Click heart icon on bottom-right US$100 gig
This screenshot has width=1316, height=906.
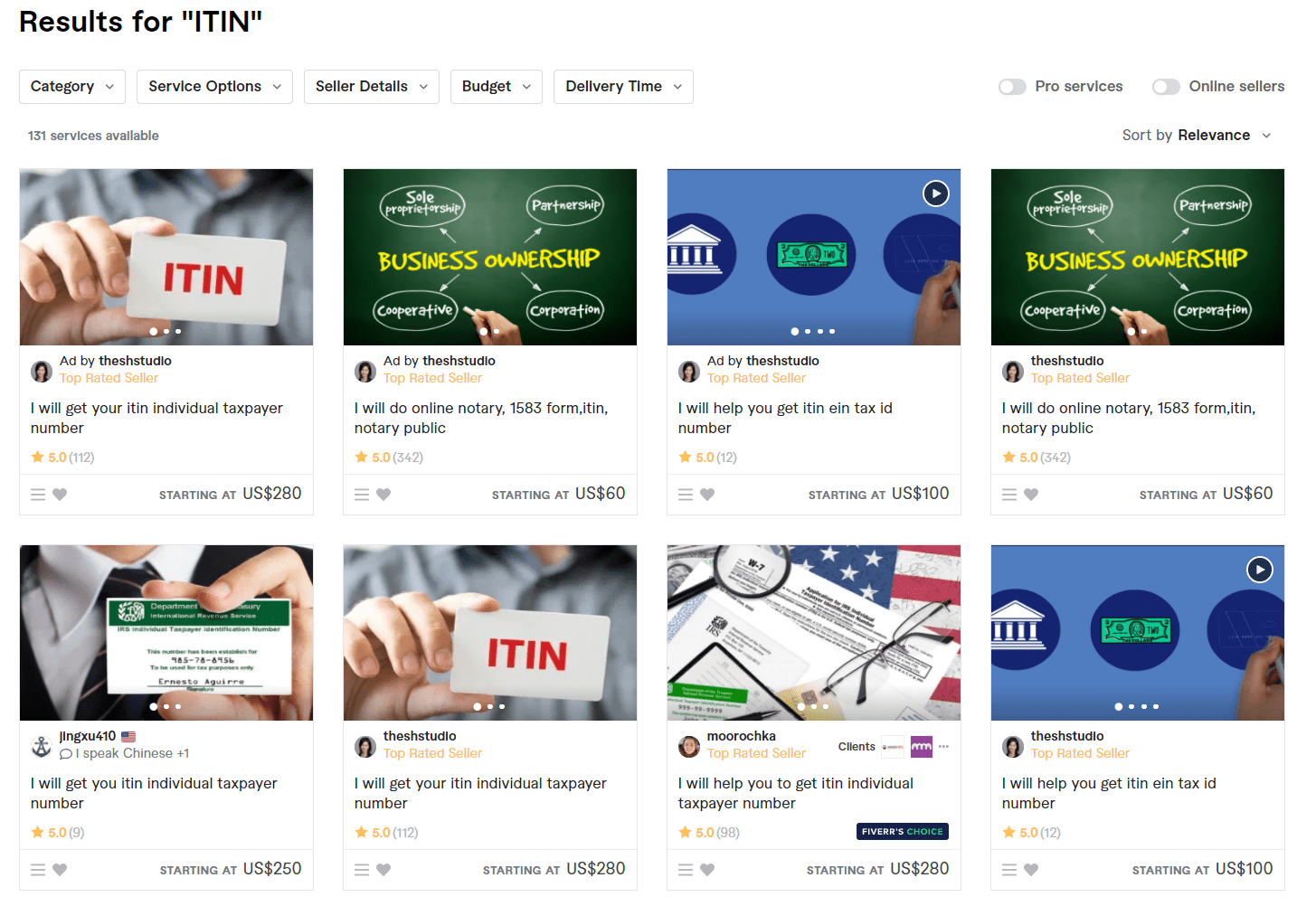1031,870
